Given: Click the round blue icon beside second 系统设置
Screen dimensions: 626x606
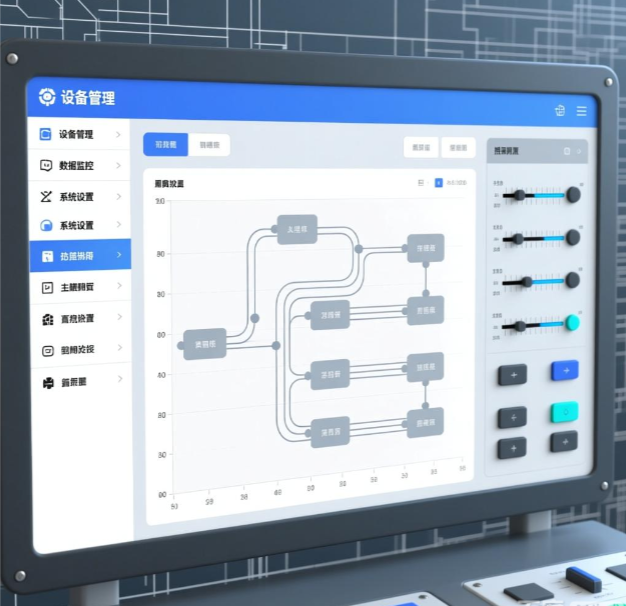Looking at the screenshot, I should pos(46,225).
